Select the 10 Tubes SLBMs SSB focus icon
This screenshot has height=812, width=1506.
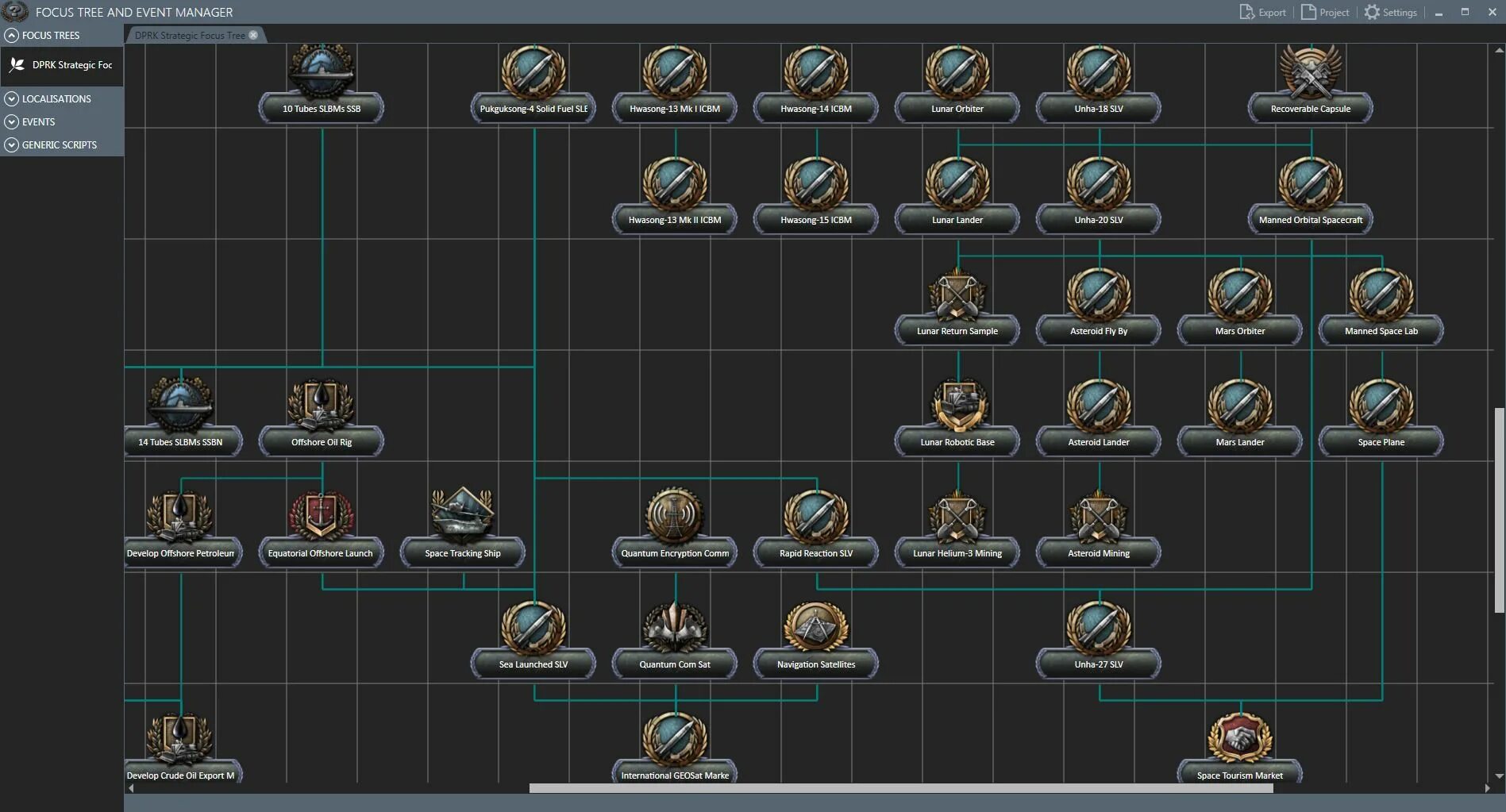pos(322,71)
